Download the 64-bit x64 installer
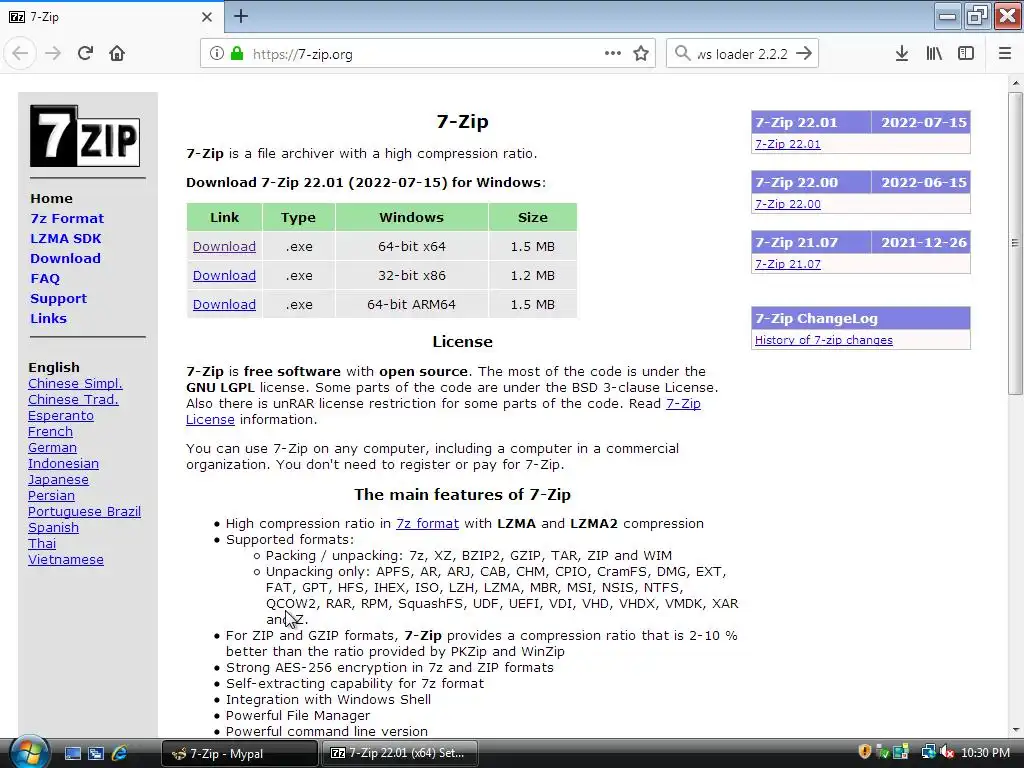This screenshot has height=768, width=1024. (x=224, y=247)
